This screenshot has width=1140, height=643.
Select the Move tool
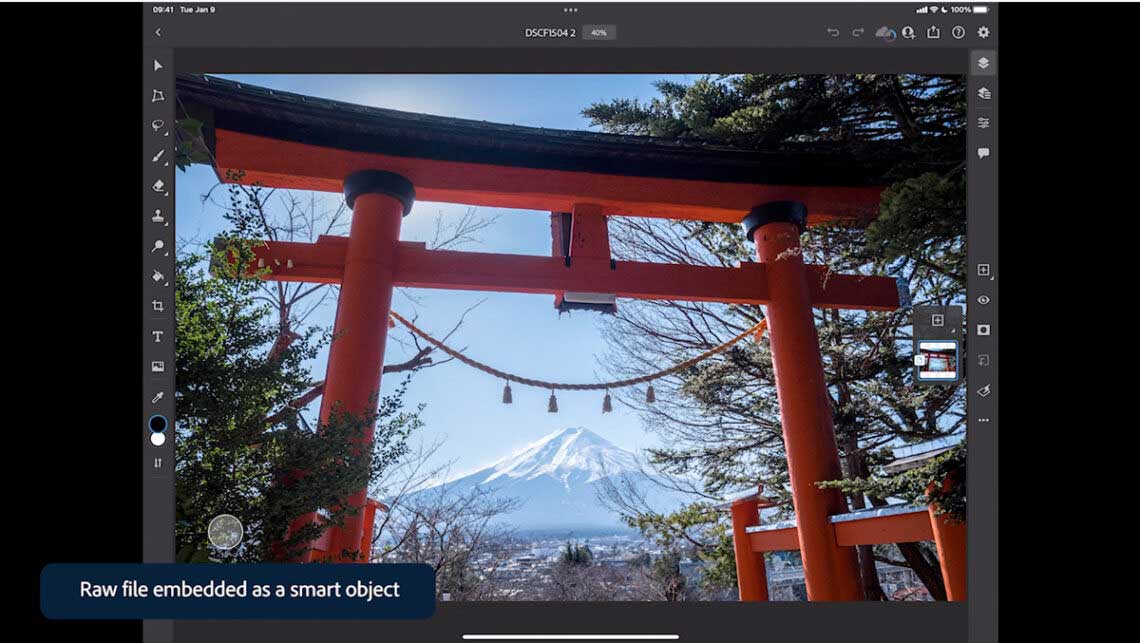pyautogui.click(x=158, y=65)
